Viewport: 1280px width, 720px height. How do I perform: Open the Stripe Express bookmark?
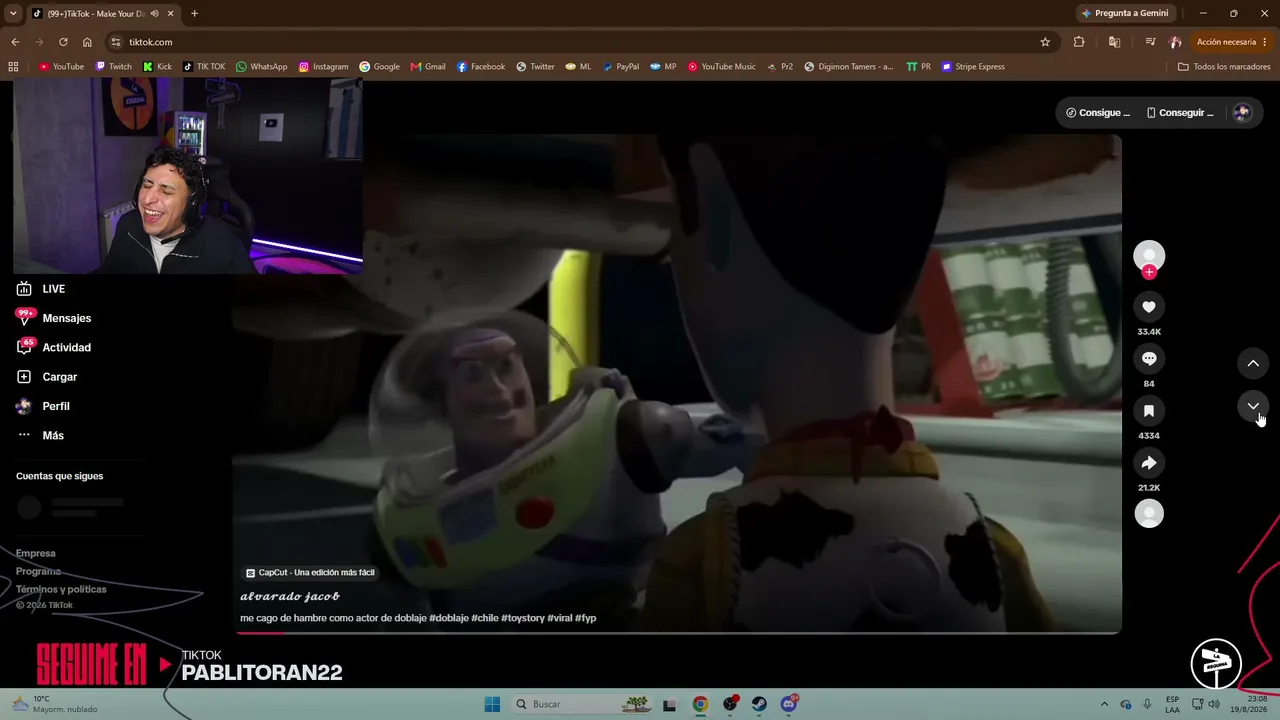click(x=972, y=67)
